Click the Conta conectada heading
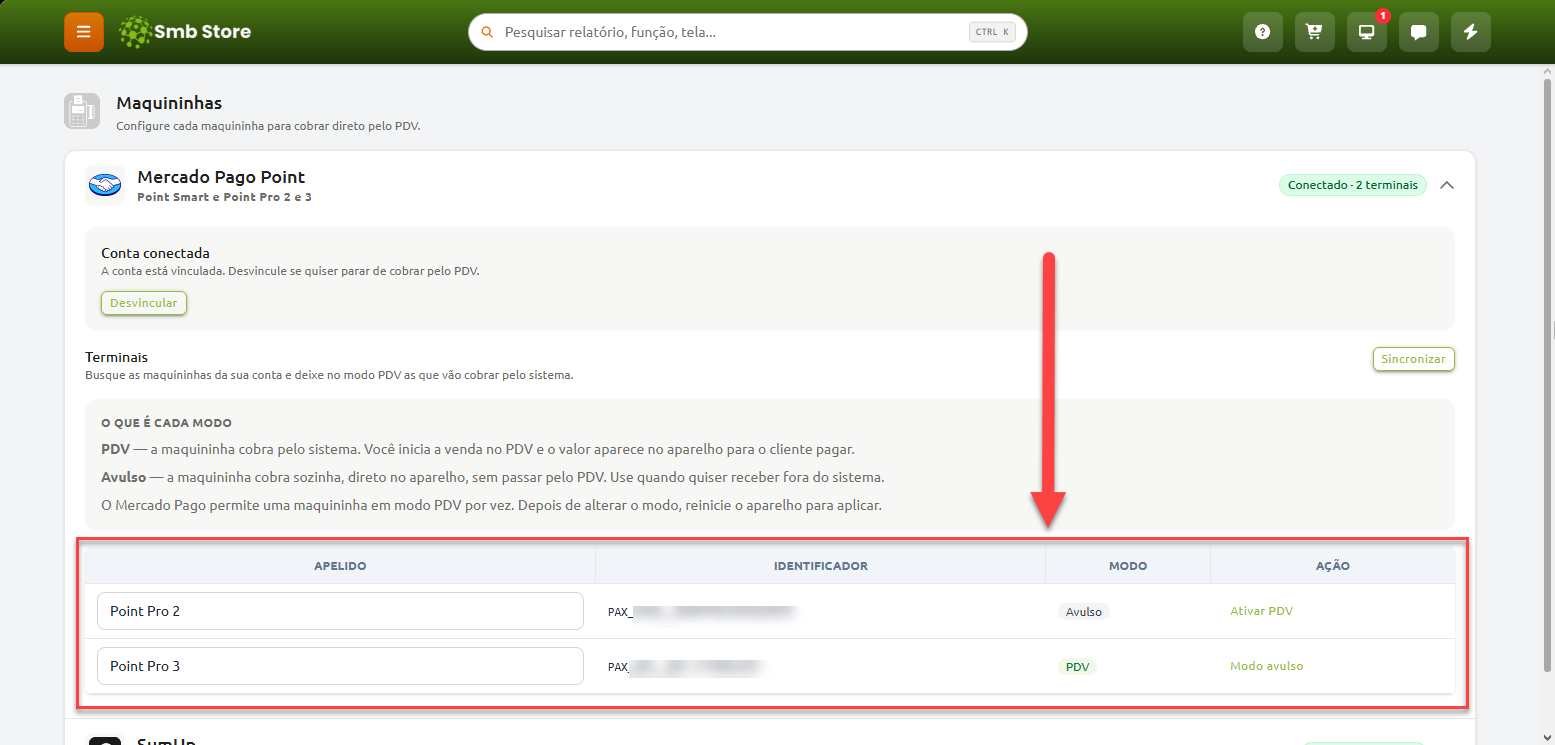 [x=155, y=253]
